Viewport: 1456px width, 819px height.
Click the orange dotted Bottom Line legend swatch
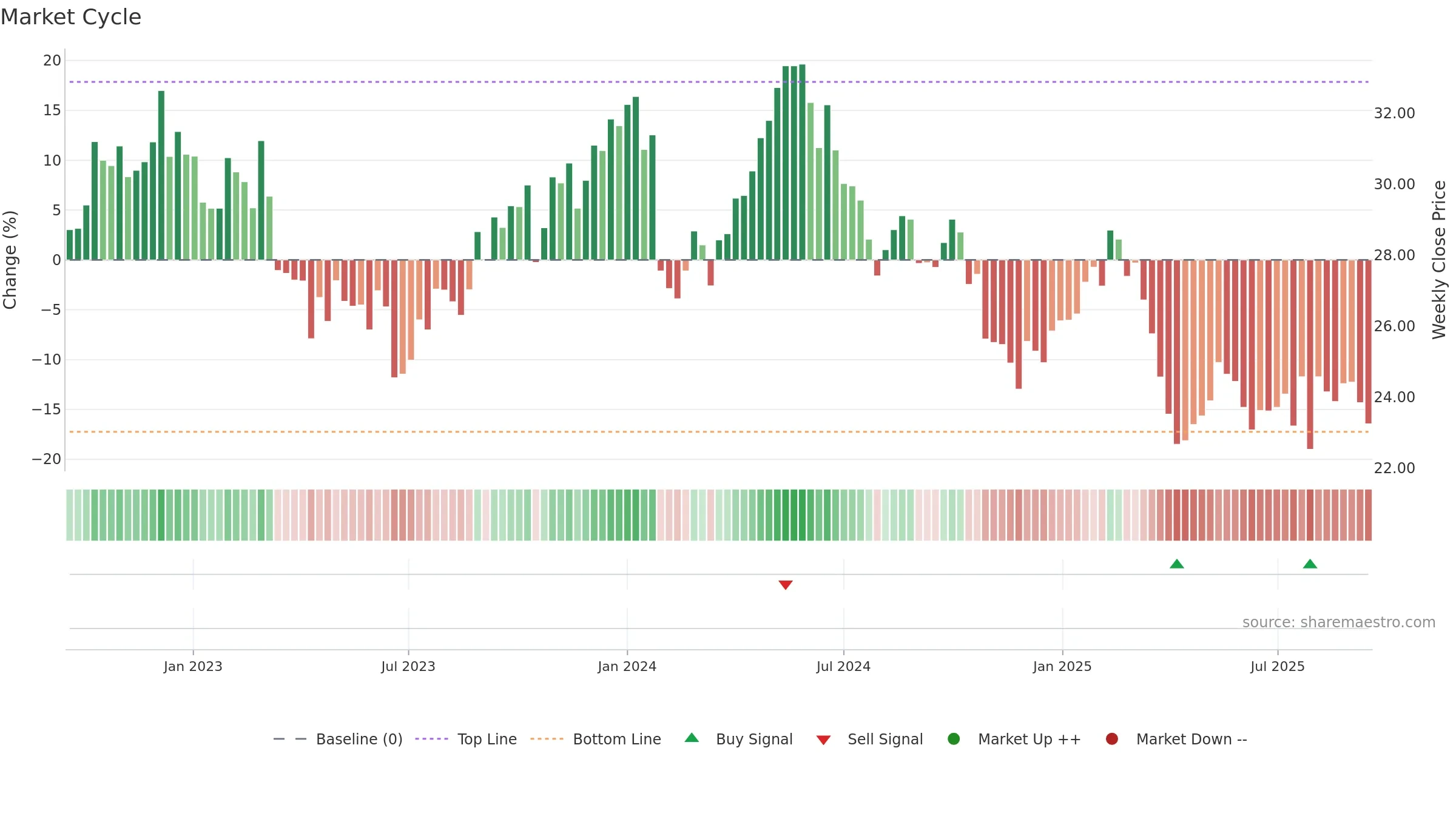[x=547, y=739]
